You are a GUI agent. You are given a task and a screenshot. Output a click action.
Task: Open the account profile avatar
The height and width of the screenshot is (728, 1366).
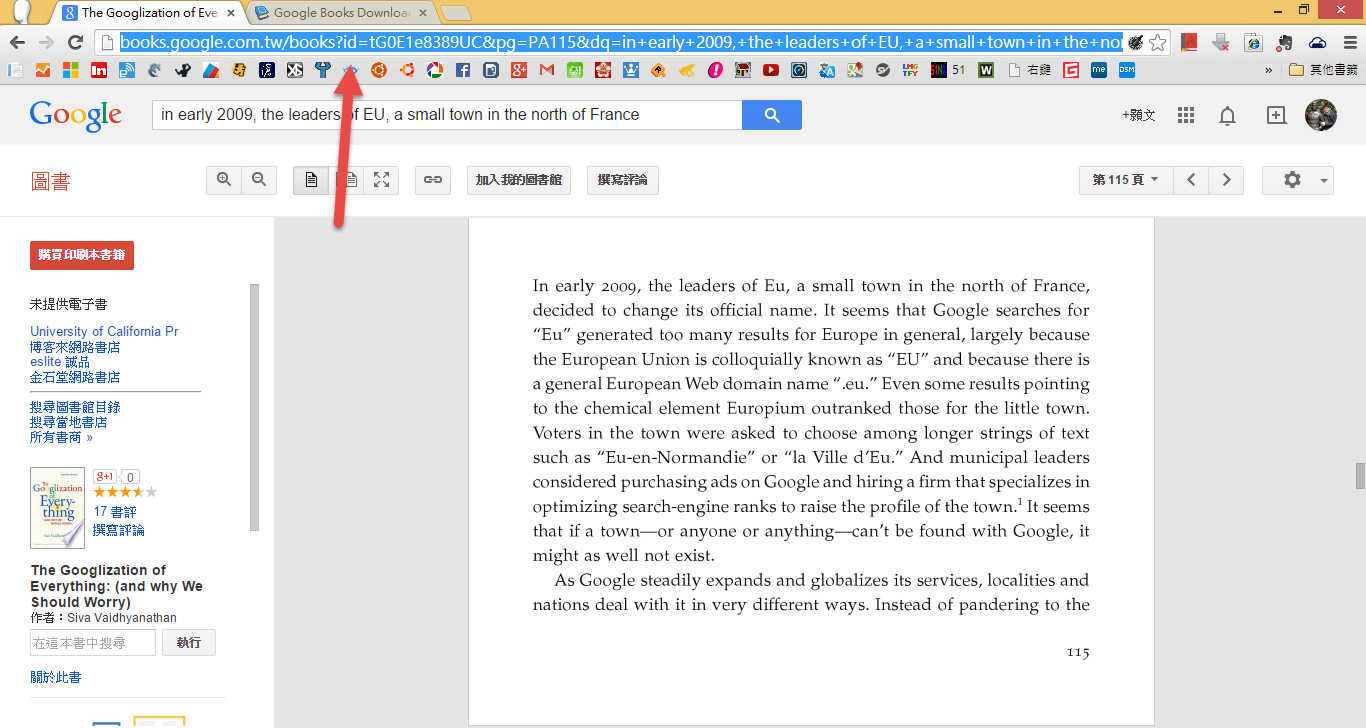[x=1321, y=115]
